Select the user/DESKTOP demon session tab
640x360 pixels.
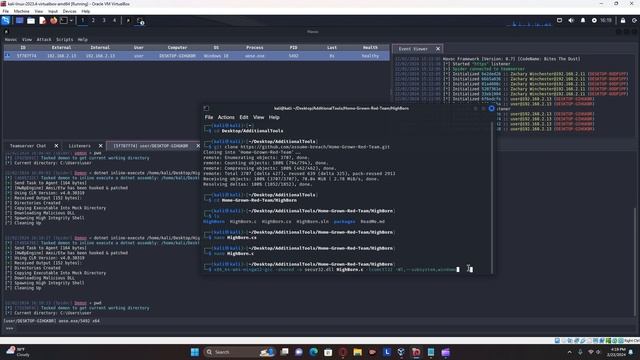click(151, 146)
